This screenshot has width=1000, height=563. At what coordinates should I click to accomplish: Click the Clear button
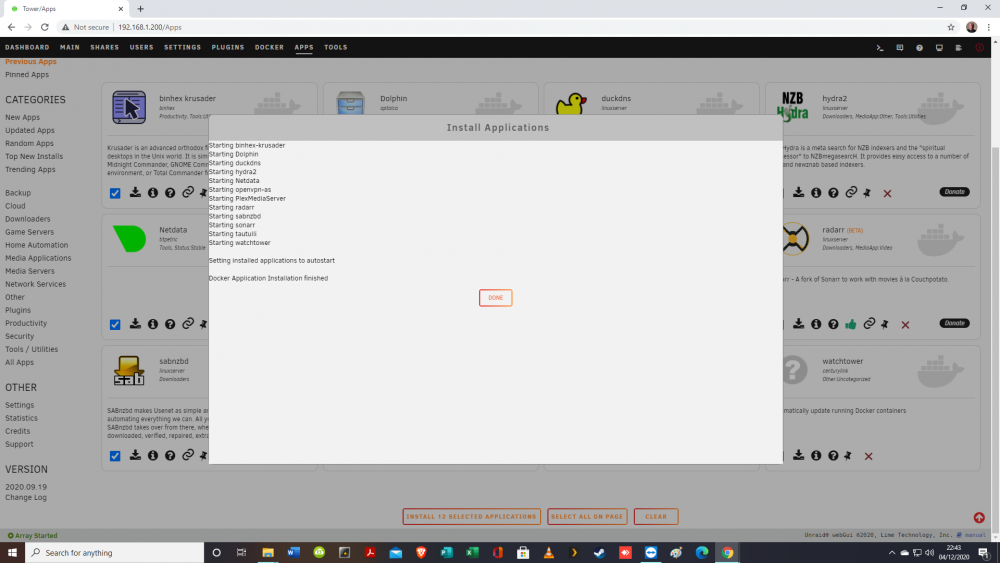point(656,516)
